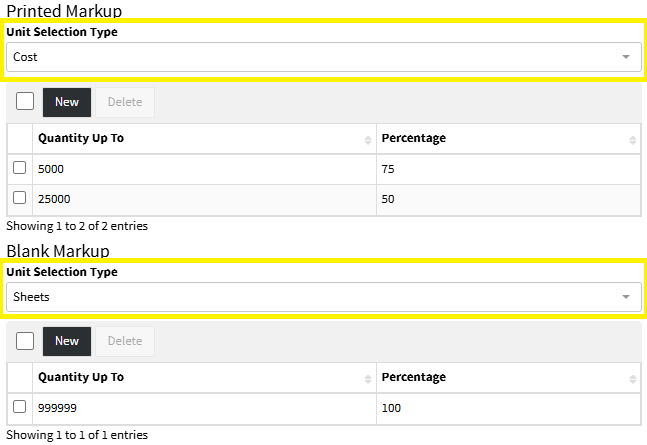Screen dimensions: 647x445
Task: Select the 5000 quantity row checkbox
Action: click(20, 169)
